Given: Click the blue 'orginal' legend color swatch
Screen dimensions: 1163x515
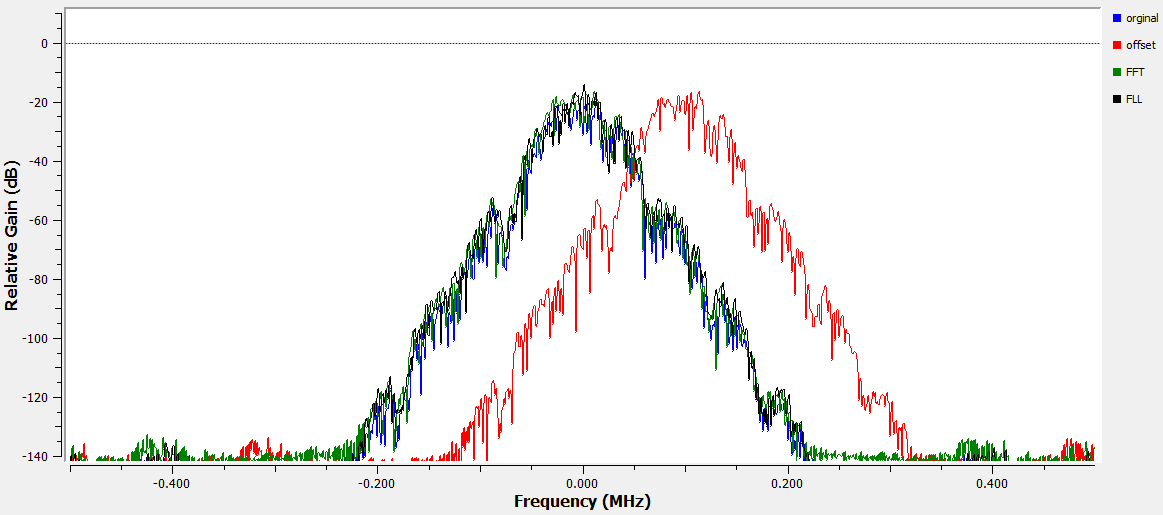Looking at the screenshot, I should click(x=1117, y=18).
